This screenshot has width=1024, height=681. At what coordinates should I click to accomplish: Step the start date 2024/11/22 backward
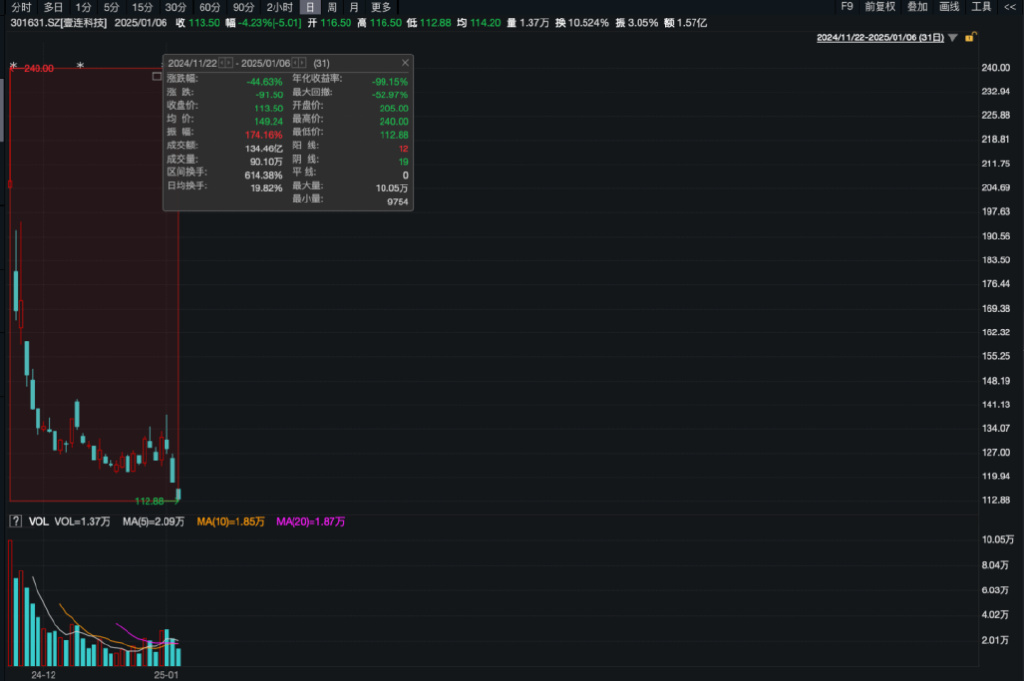click(x=222, y=63)
